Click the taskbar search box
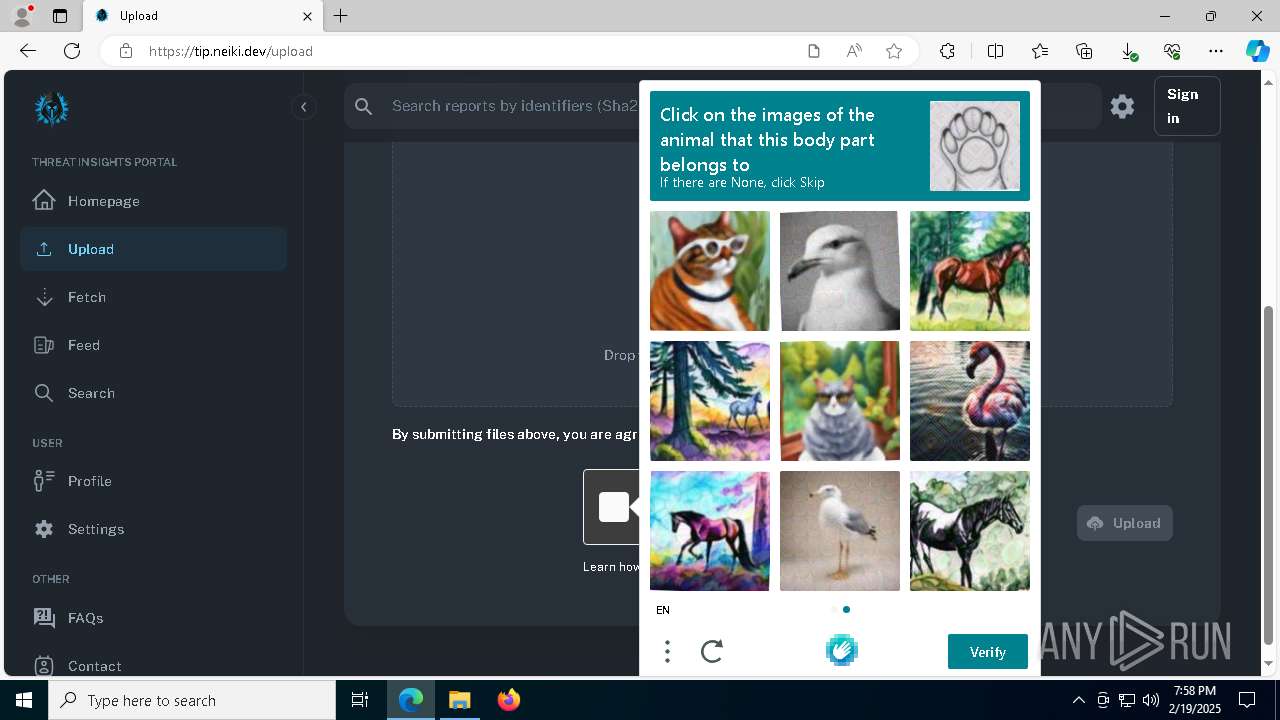Screen dimensions: 1280x720 coord(192,700)
